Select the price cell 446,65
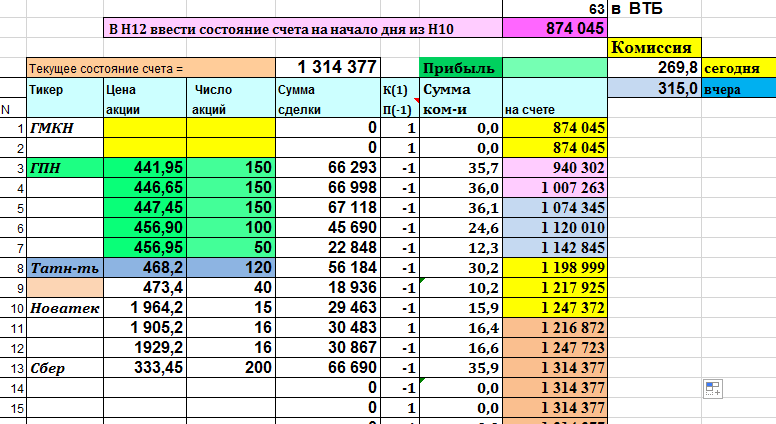 pyautogui.click(x=145, y=188)
